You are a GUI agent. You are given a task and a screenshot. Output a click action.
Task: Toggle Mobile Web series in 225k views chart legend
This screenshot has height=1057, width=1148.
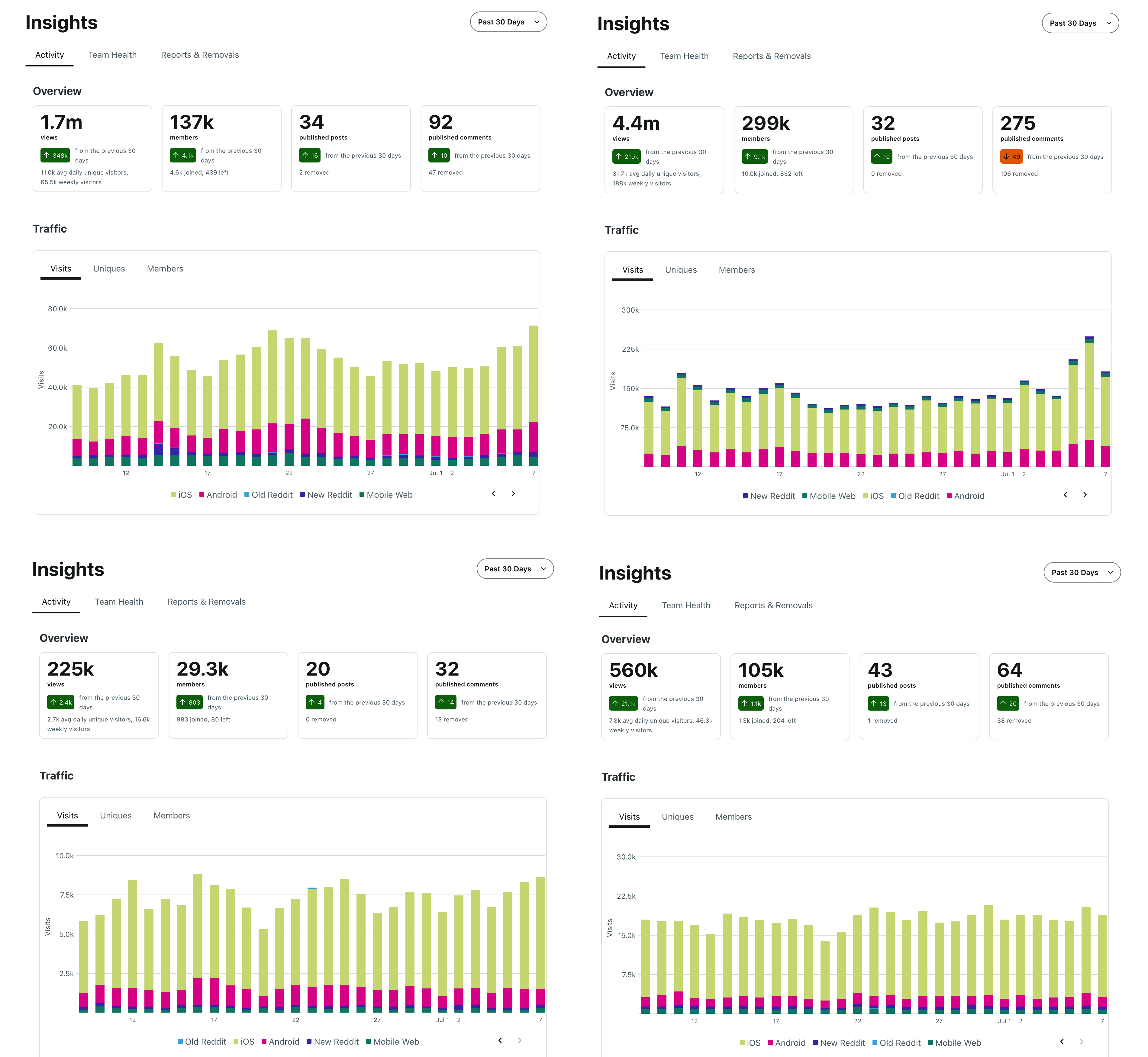pyautogui.click(x=393, y=1042)
